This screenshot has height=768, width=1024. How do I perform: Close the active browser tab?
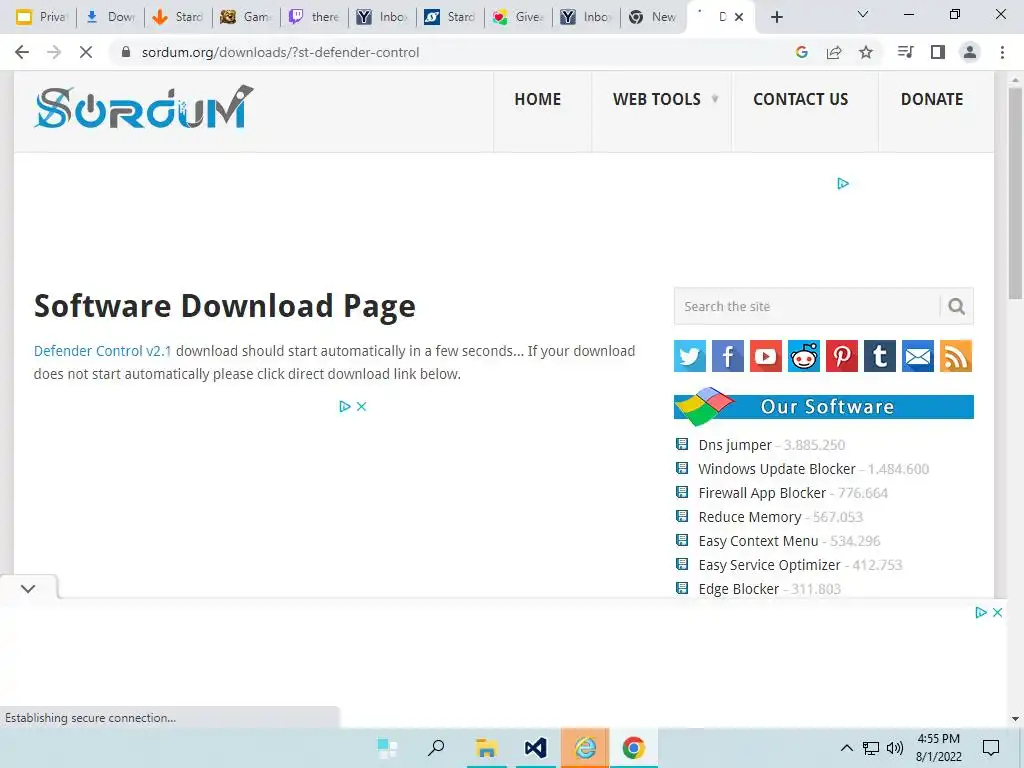739,17
